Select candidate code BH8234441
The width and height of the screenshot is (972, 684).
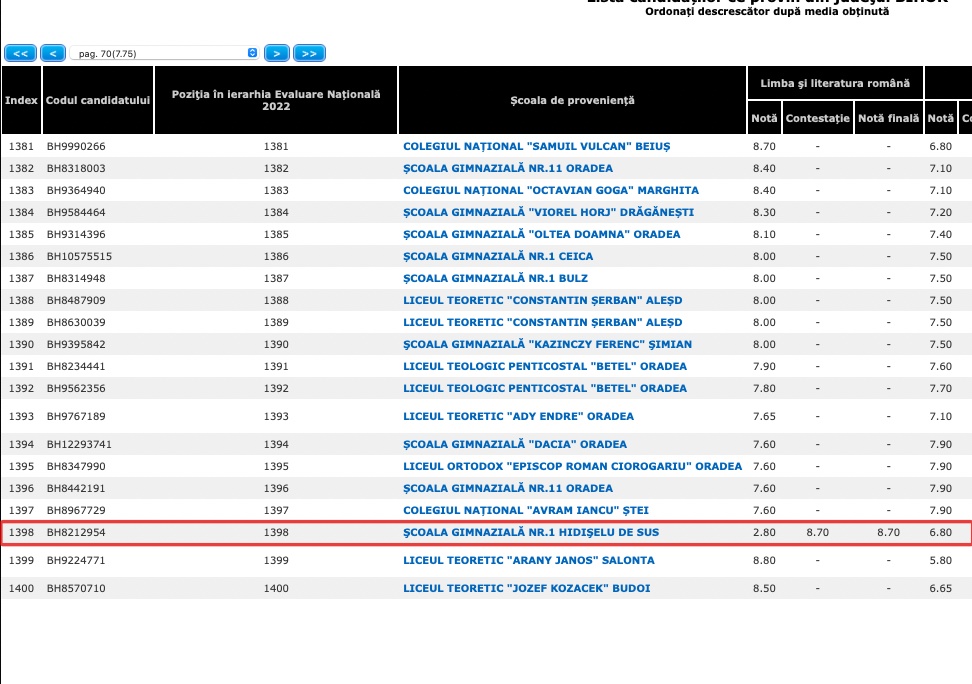pos(76,366)
